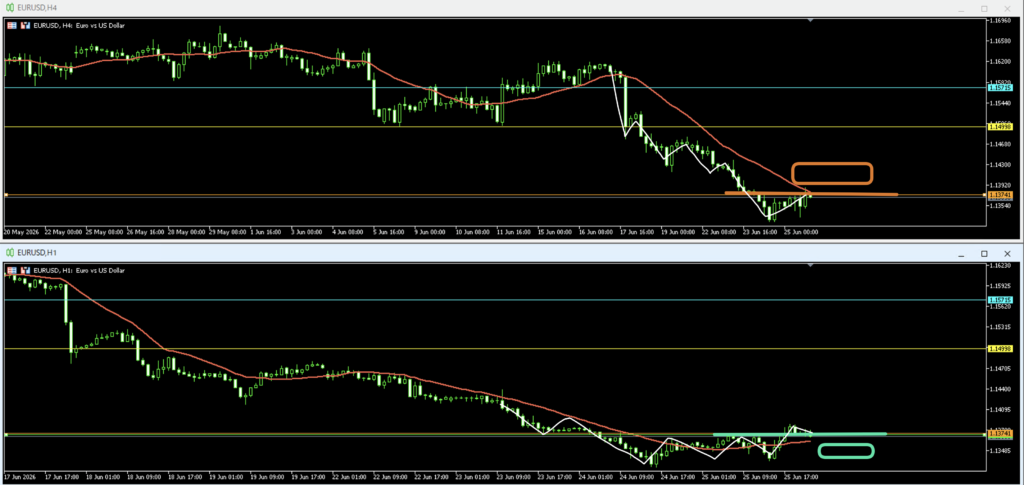The height and width of the screenshot is (485, 1024).
Task: Click the 1.13741 current price label on H4 chart
Action: click(x=1000, y=195)
